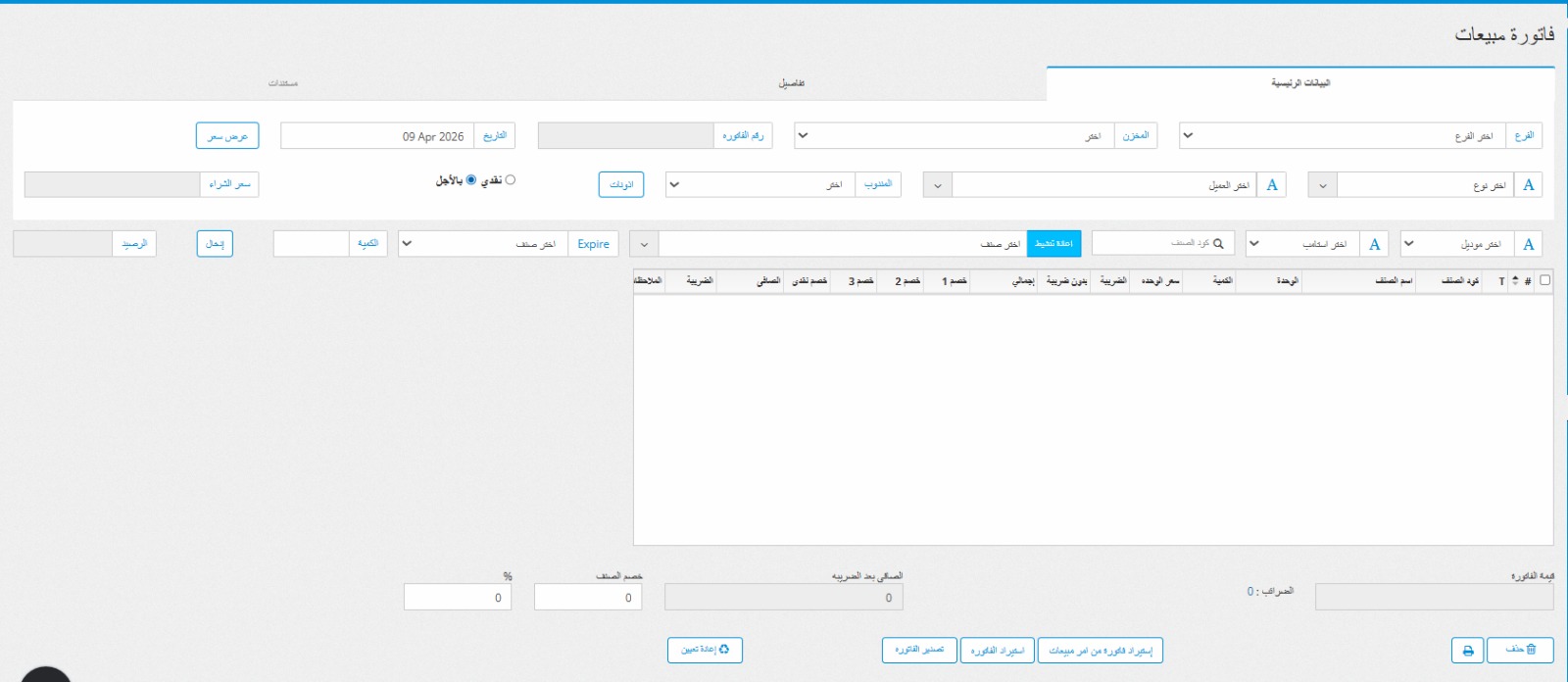Click the % percentage input field

(458, 597)
